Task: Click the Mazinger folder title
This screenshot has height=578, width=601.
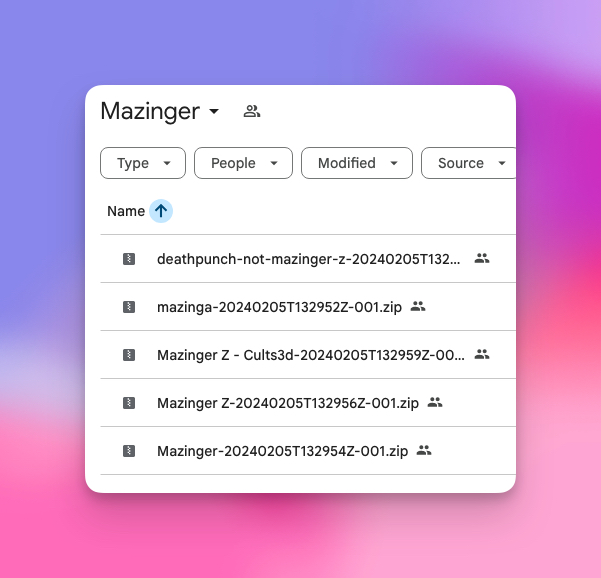Action: coord(150,112)
